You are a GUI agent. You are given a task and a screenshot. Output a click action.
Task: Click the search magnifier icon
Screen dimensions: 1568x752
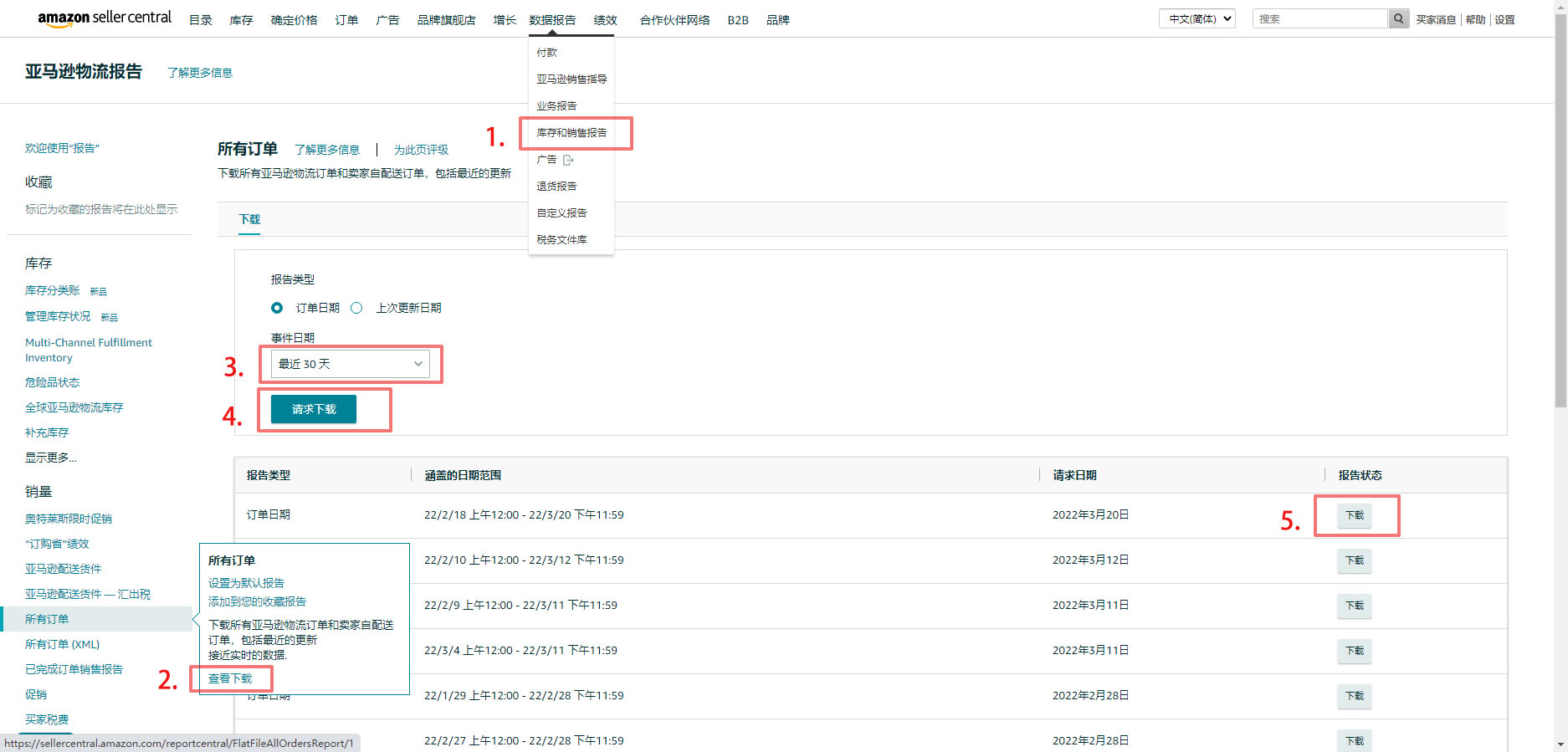pyautogui.click(x=1398, y=18)
